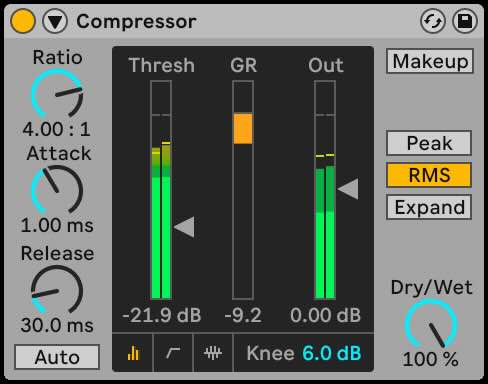
Task: Switch to activity waveform view icon
Action: coord(213,353)
